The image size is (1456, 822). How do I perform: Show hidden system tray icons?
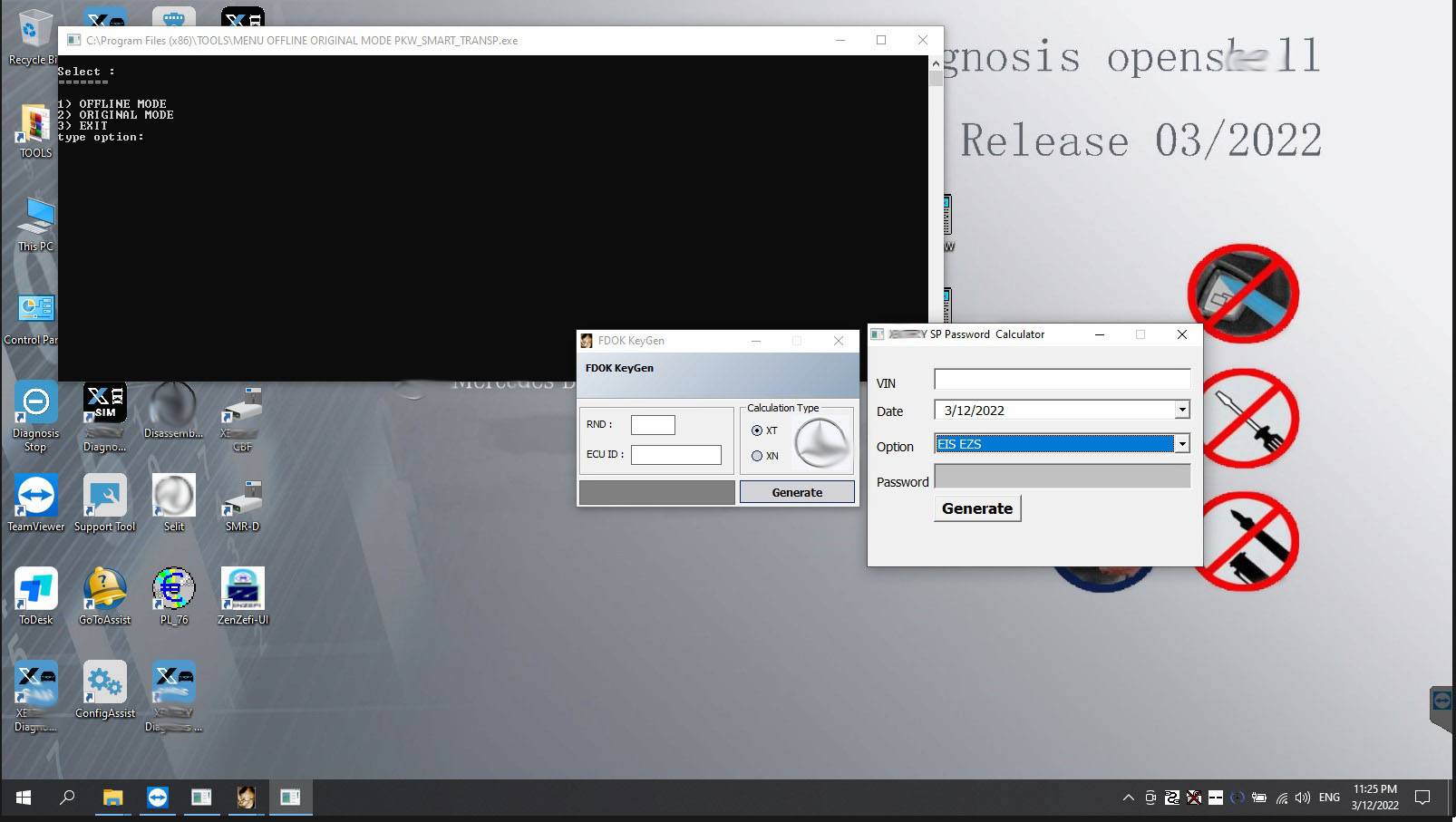click(x=1128, y=798)
